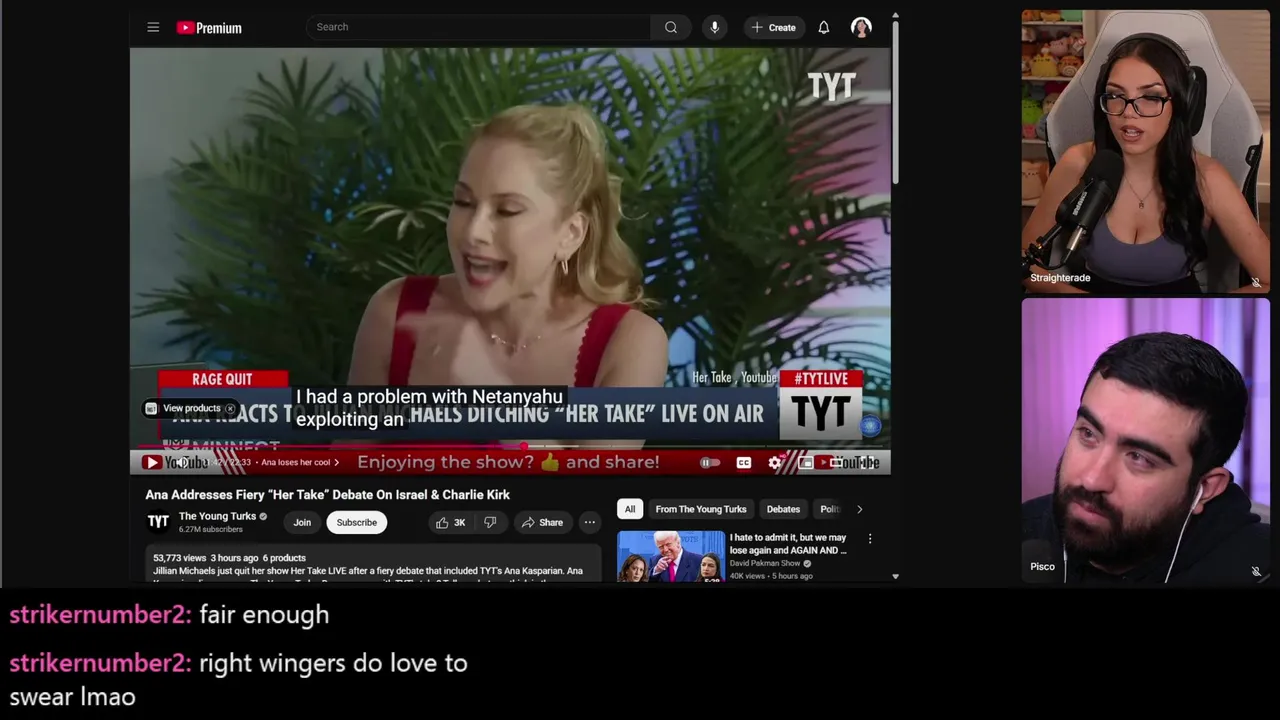Screen dimensions: 1280x720
Task: Dismiss the View products overlay
Action: pos(230,408)
